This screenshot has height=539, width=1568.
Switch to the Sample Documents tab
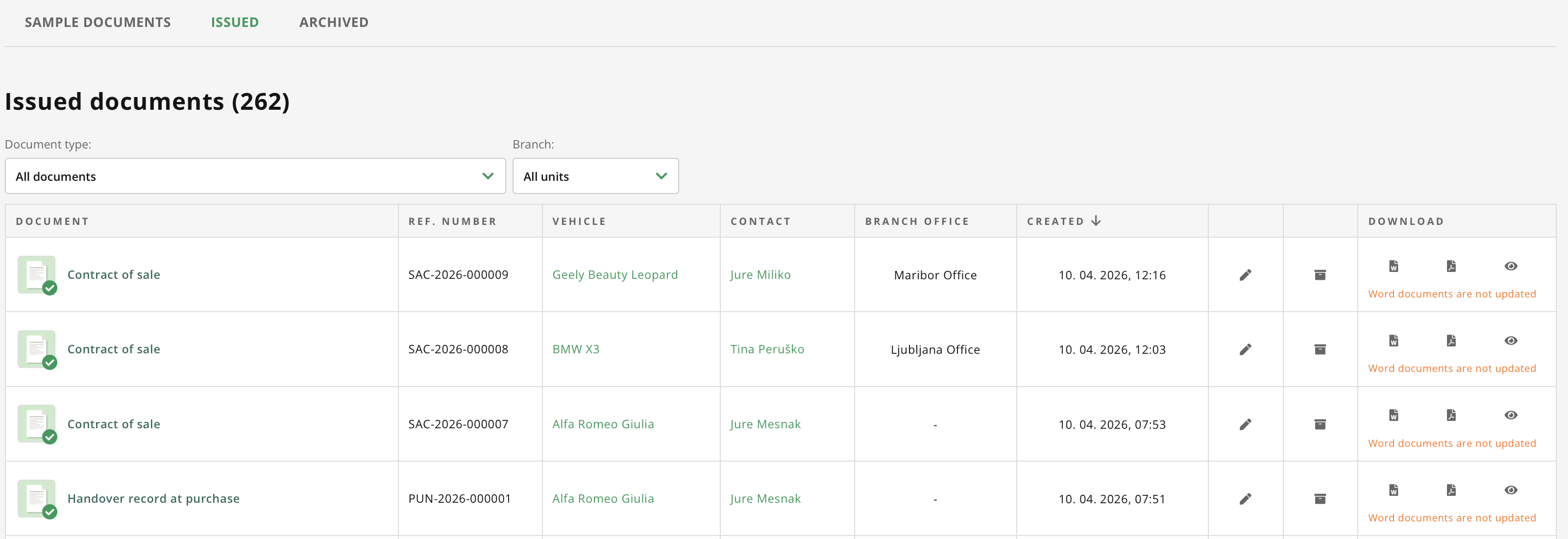coord(98,23)
